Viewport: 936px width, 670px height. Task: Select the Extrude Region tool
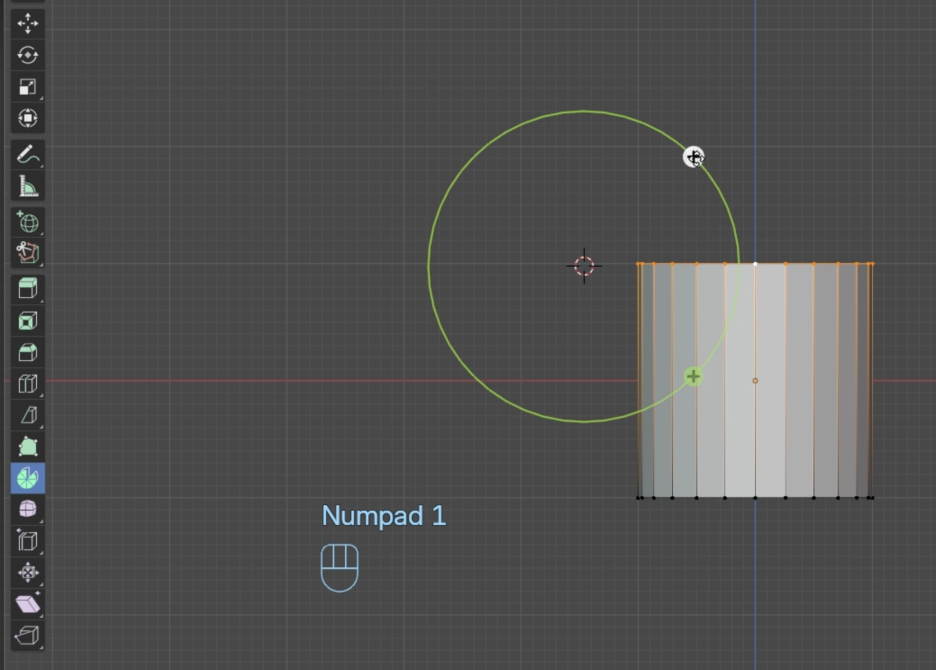point(27,288)
